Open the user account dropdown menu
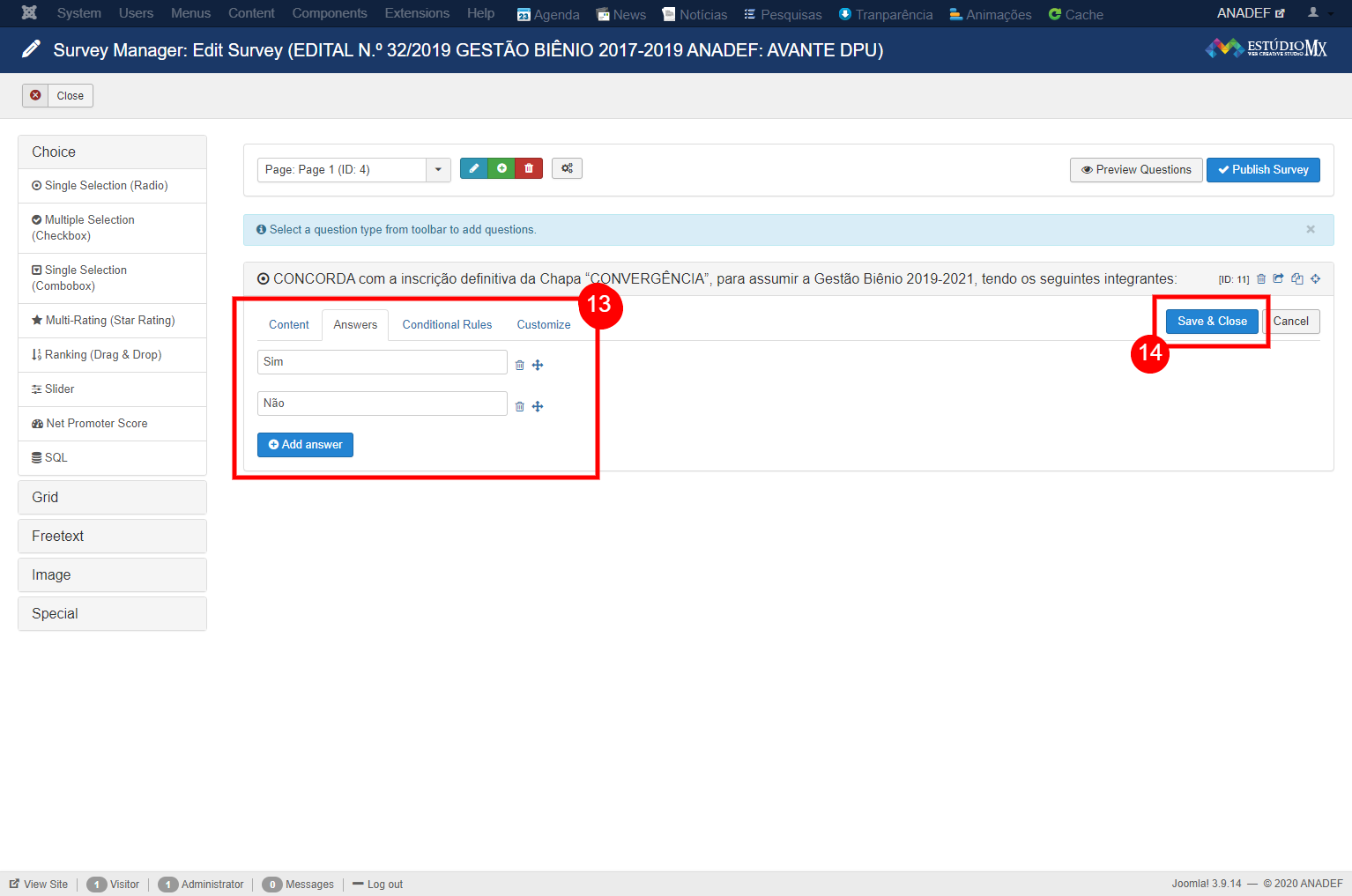The width and height of the screenshot is (1352, 896). [1319, 13]
